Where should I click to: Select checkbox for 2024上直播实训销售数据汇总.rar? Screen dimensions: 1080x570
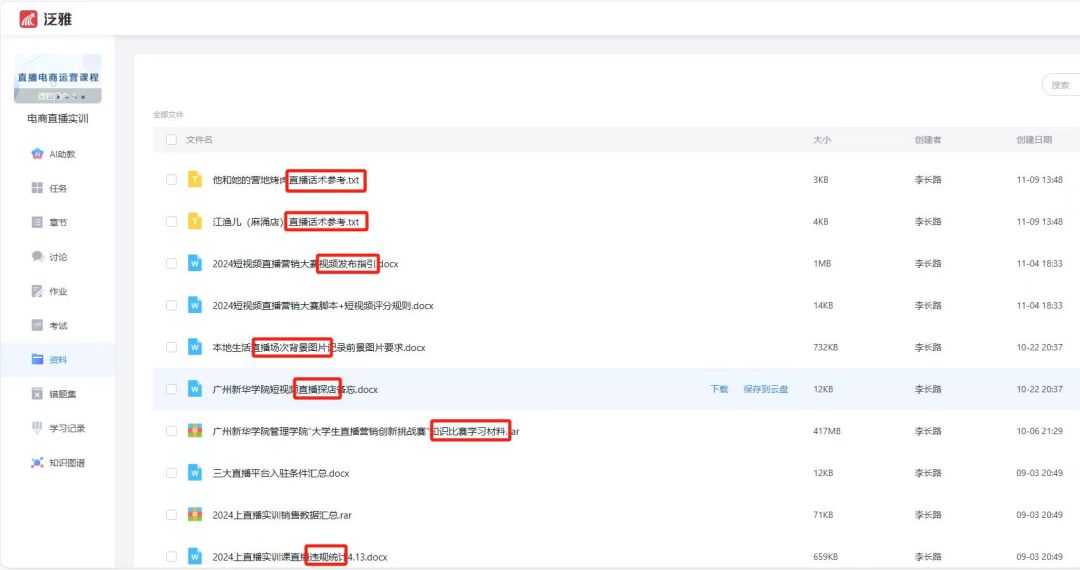(x=171, y=515)
